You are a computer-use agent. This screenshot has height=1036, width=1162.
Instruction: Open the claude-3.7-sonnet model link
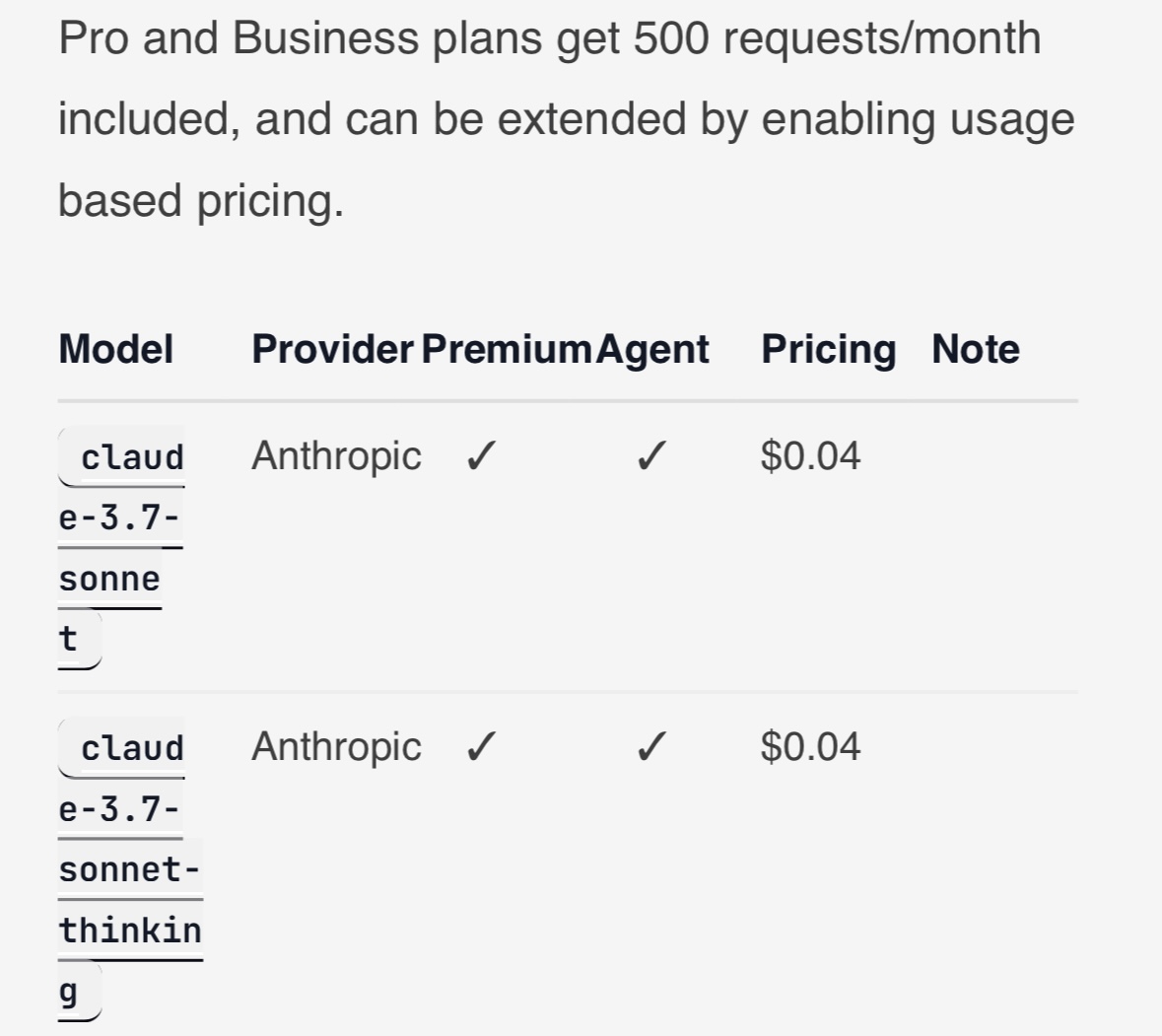tap(121, 548)
